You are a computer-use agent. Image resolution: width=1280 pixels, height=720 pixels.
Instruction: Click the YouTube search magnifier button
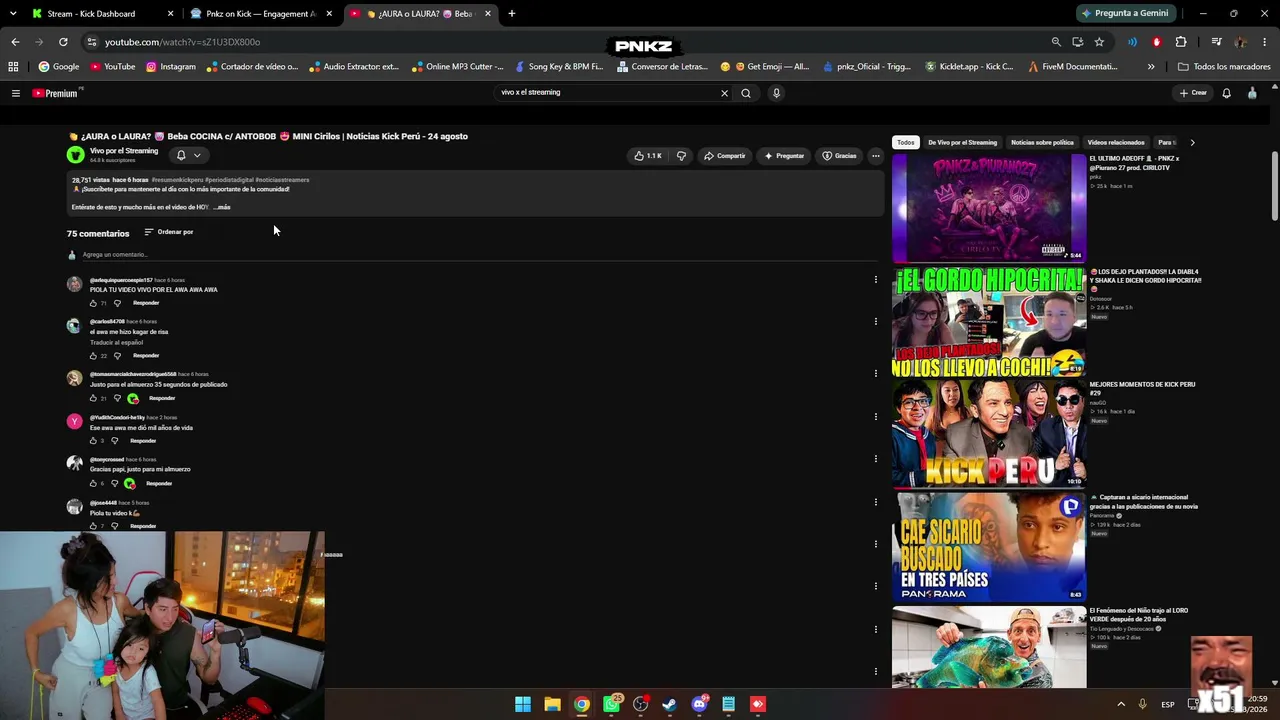(746, 93)
